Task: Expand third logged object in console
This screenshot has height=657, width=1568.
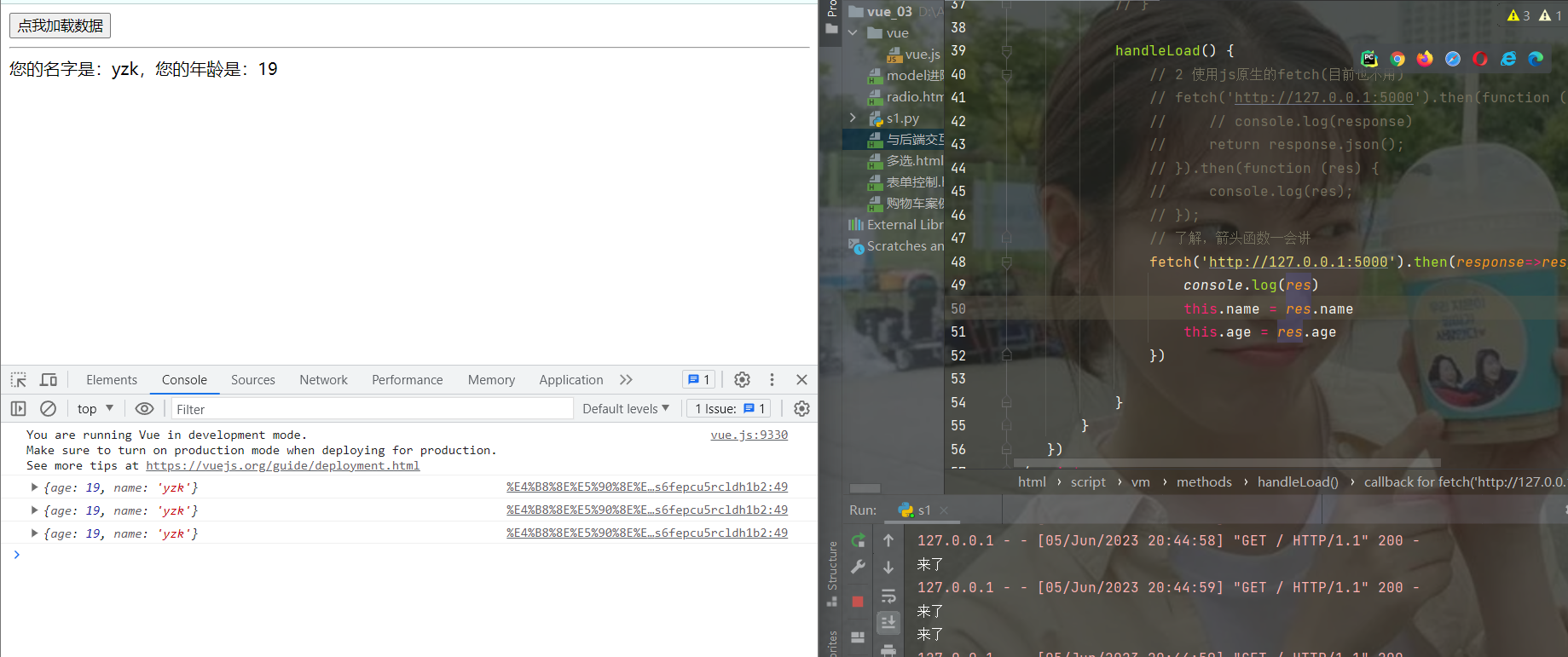Action: click(x=34, y=533)
